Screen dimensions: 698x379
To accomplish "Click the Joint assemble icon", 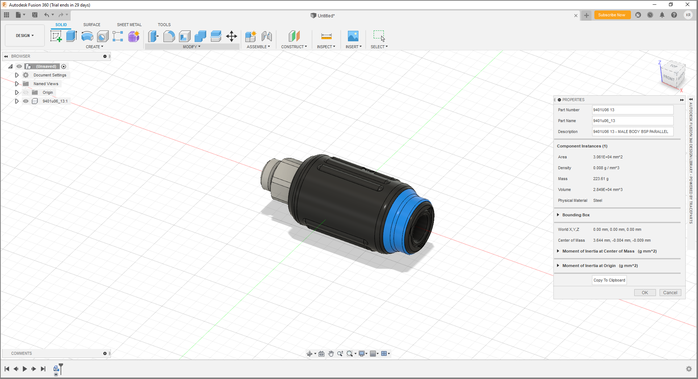I will (x=267, y=36).
